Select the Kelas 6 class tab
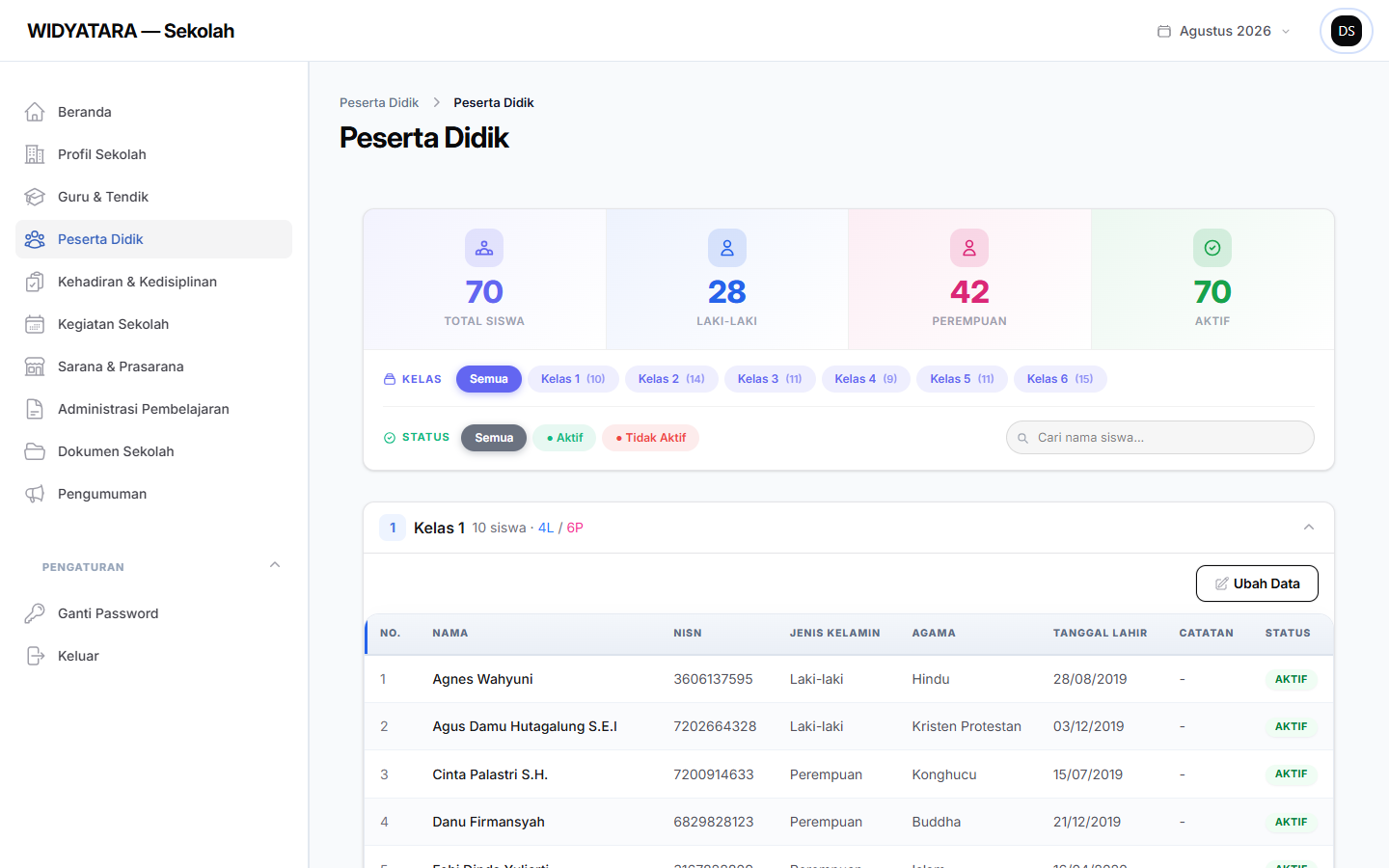This screenshot has width=1389, height=868. [1060, 379]
